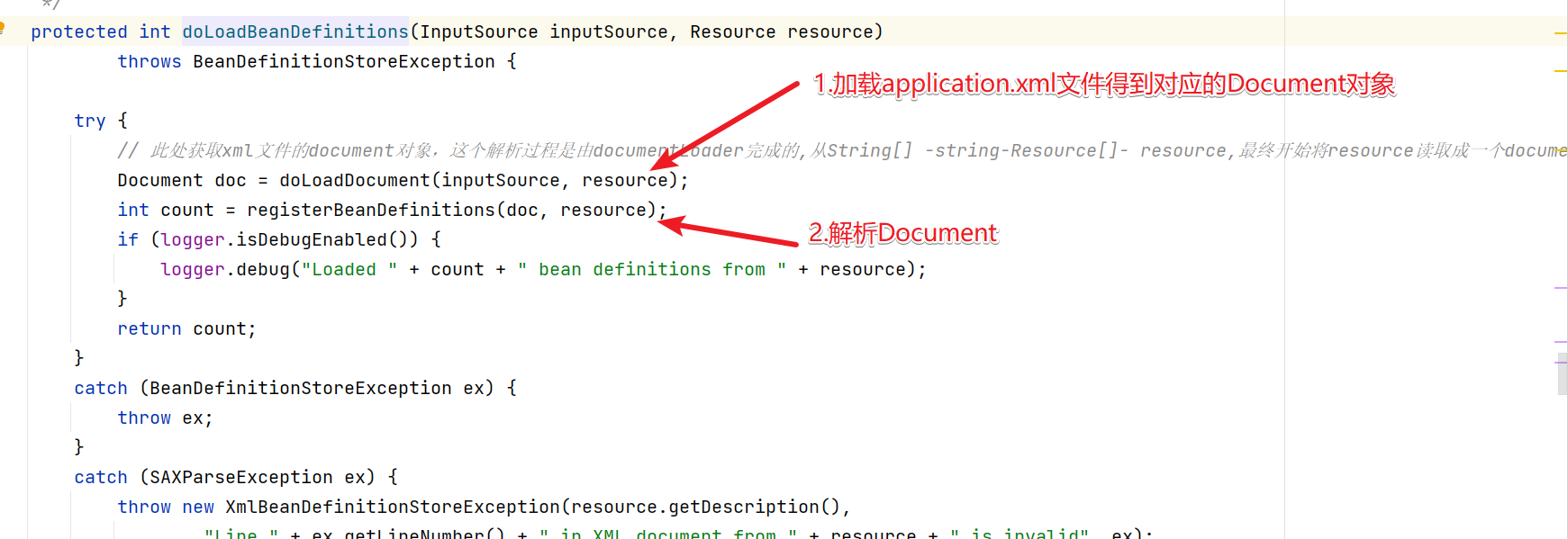Image resolution: width=1568 pixels, height=539 pixels.
Task: Click the "Document" type before doc
Action: click(160, 180)
